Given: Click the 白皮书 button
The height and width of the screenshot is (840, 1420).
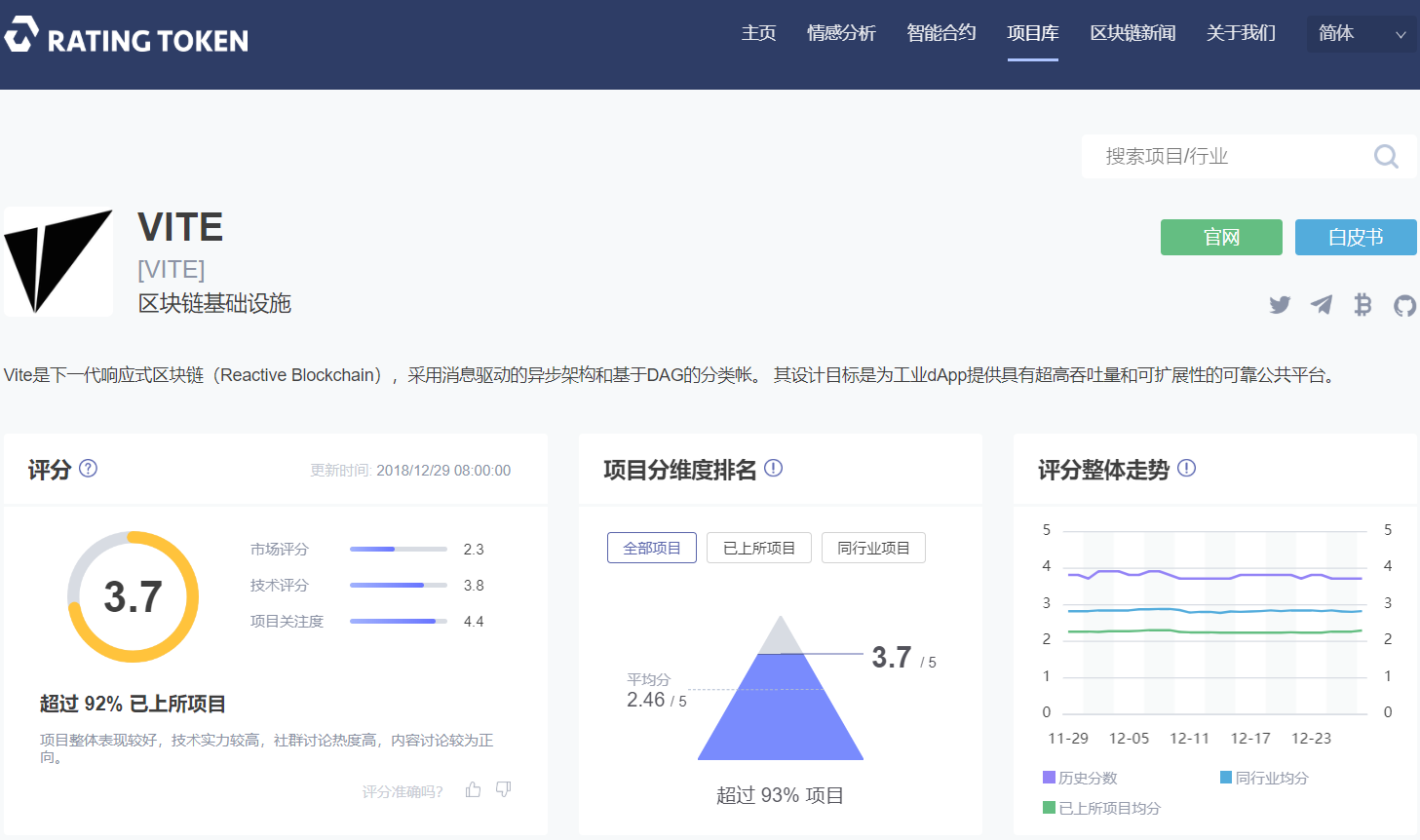Looking at the screenshot, I should pyautogui.click(x=1356, y=237).
